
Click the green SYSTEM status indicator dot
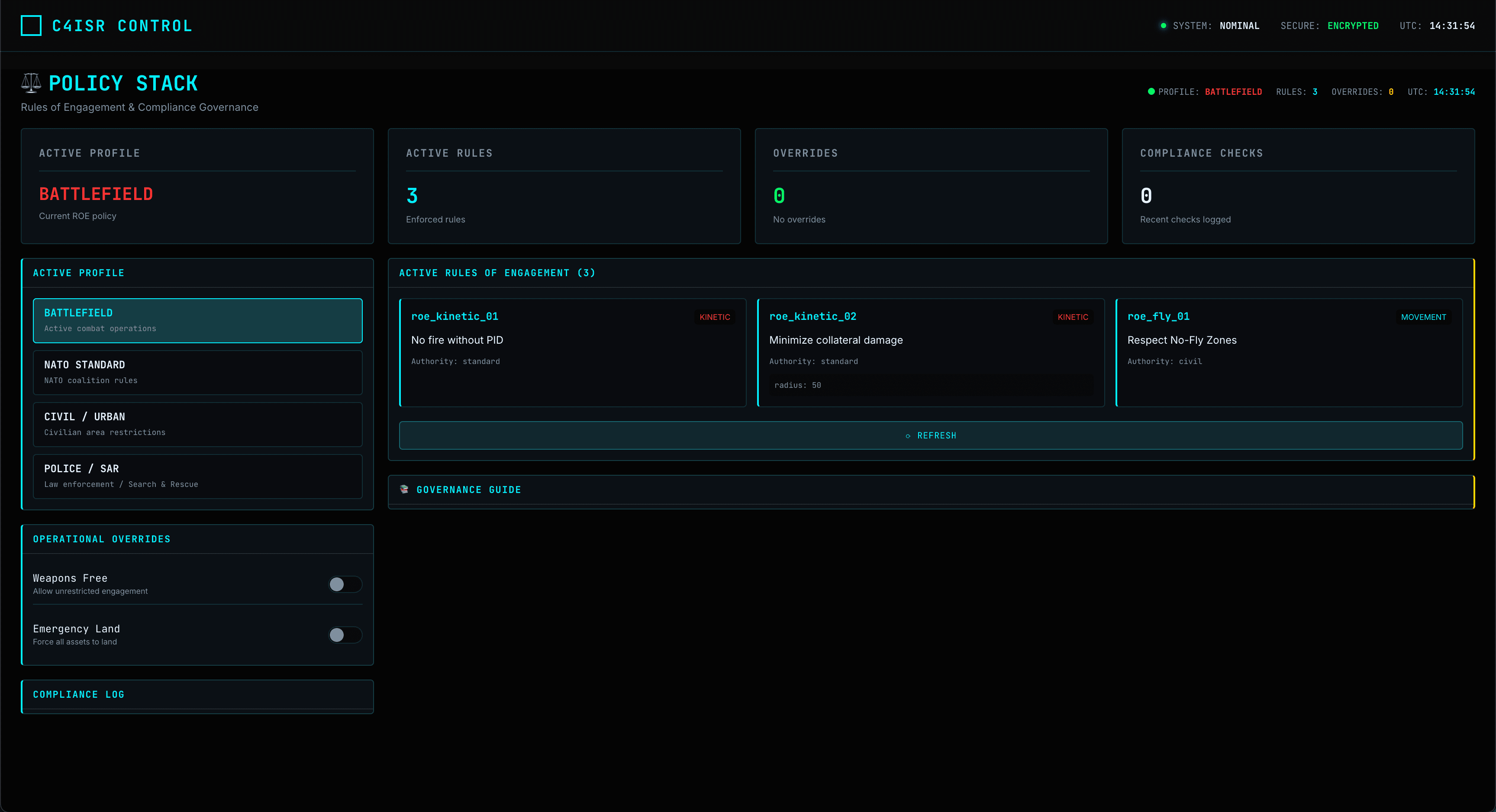1163,25
